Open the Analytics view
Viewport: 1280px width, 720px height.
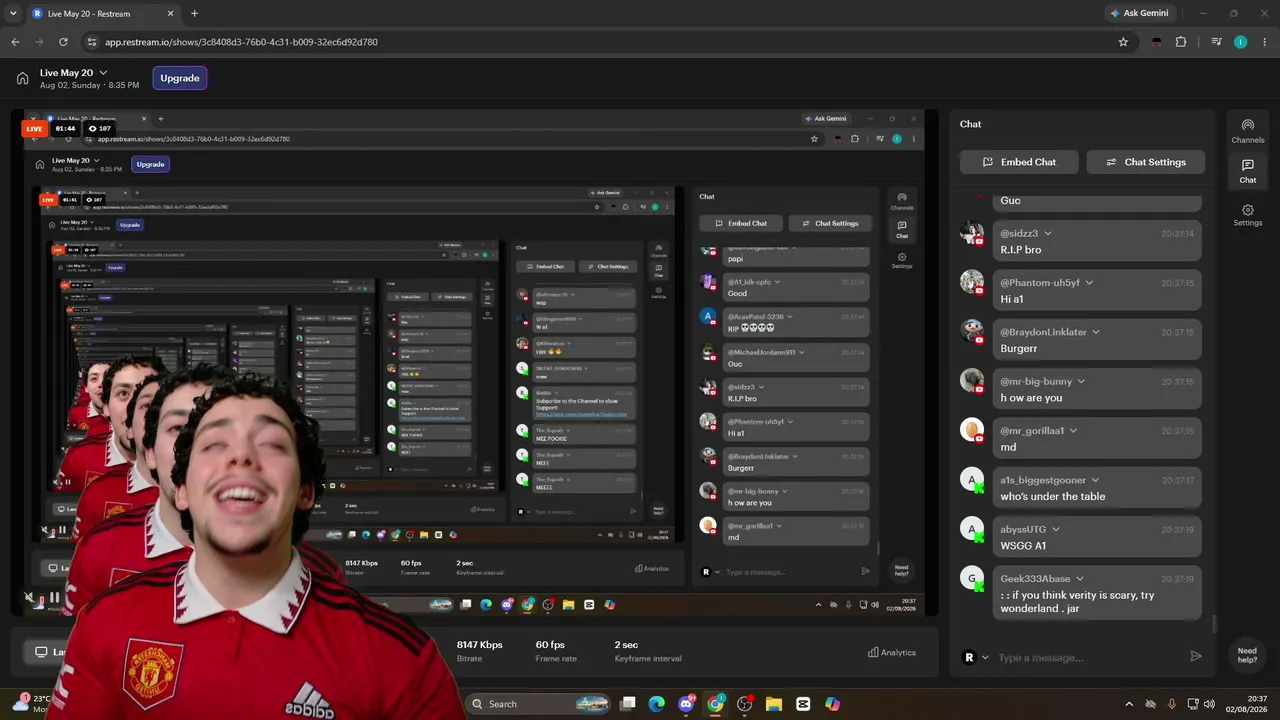(x=892, y=653)
